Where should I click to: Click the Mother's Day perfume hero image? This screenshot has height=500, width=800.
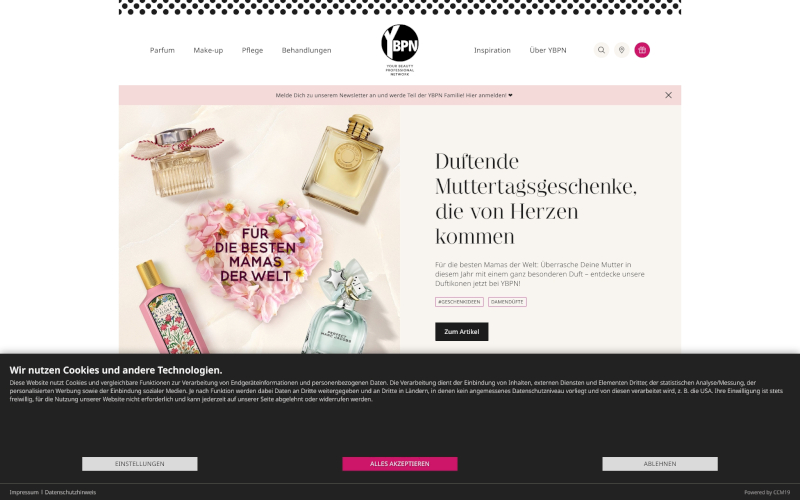coord(260,230)
